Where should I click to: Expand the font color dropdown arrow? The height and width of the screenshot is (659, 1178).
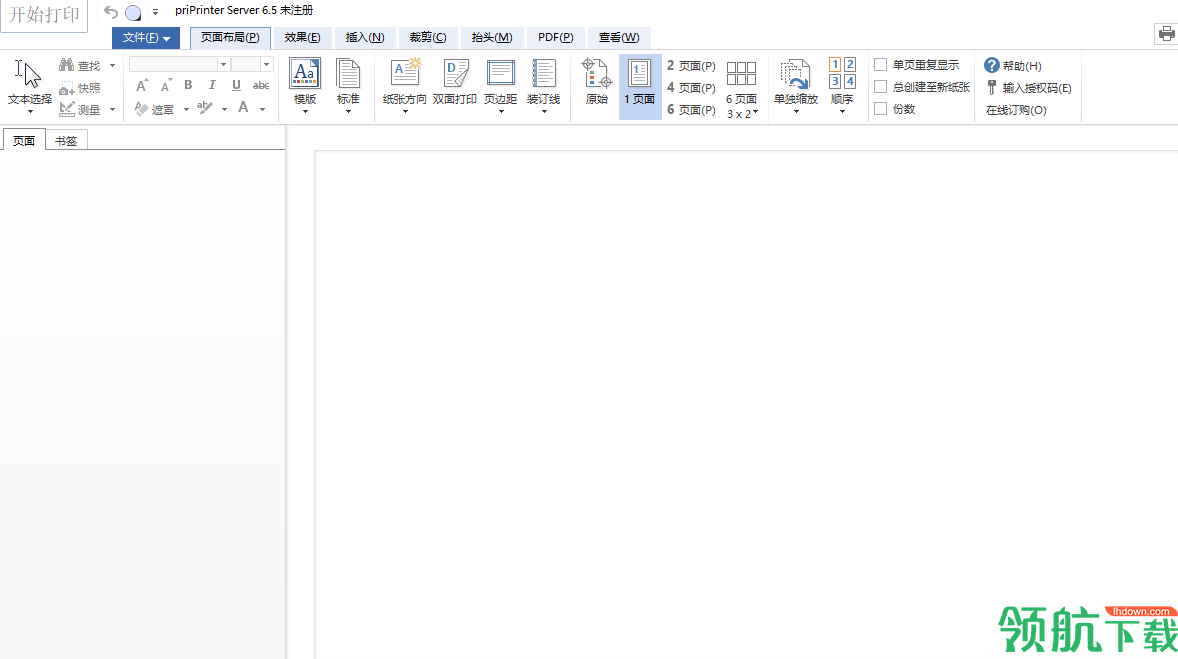click(x=262, y=110)
